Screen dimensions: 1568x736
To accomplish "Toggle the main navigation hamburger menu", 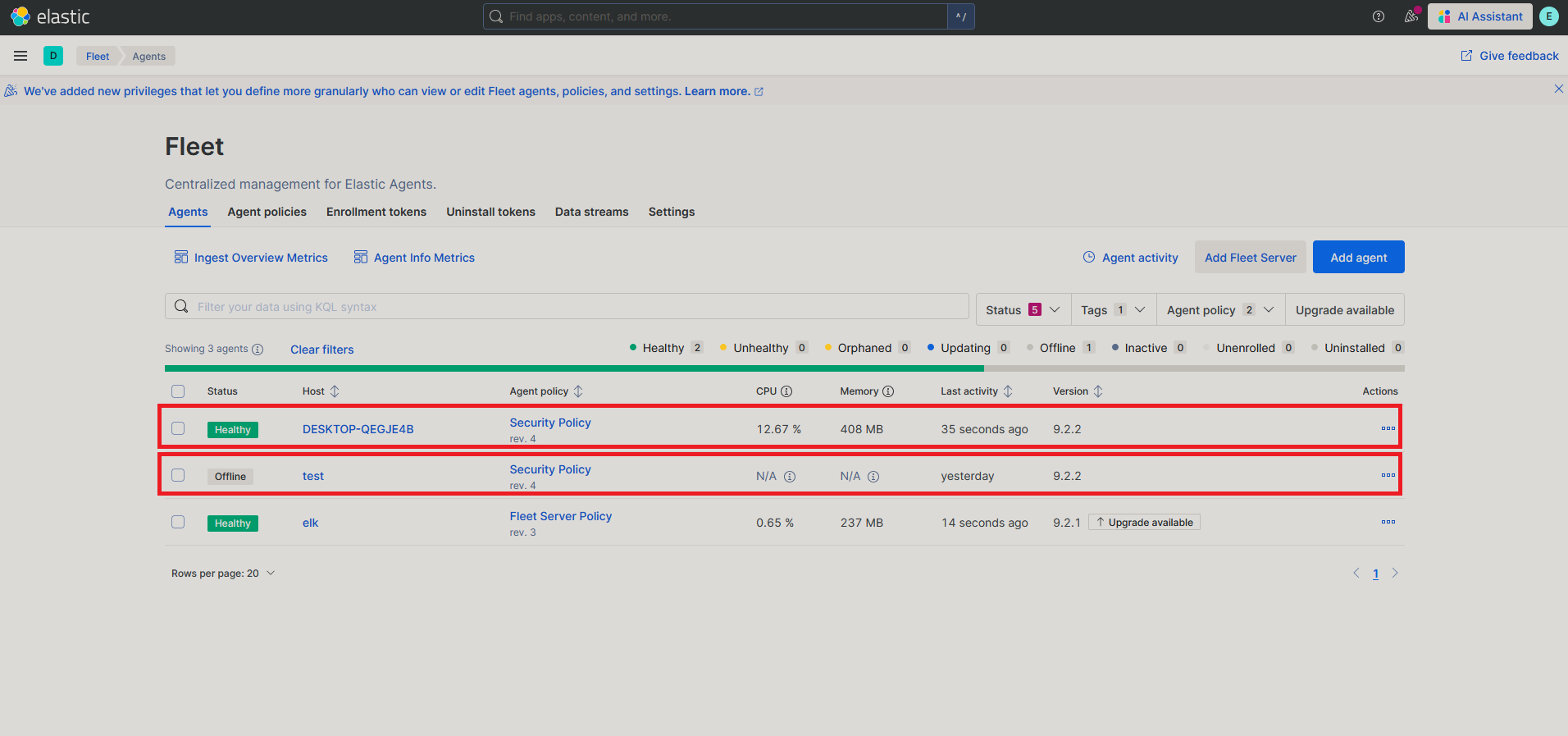I will 21,56.
